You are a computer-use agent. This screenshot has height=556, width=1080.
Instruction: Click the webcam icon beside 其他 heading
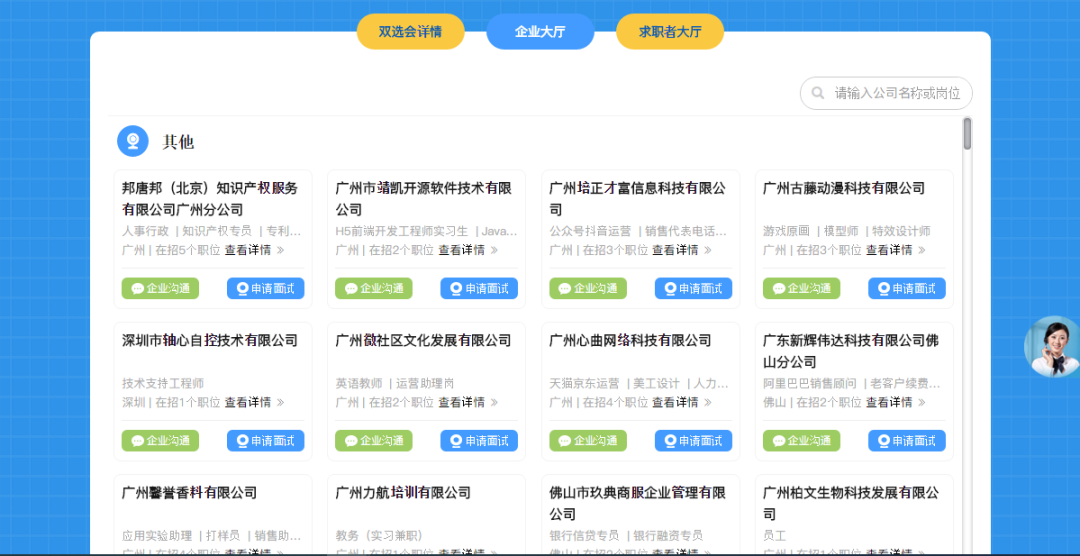tap(133, 141)
